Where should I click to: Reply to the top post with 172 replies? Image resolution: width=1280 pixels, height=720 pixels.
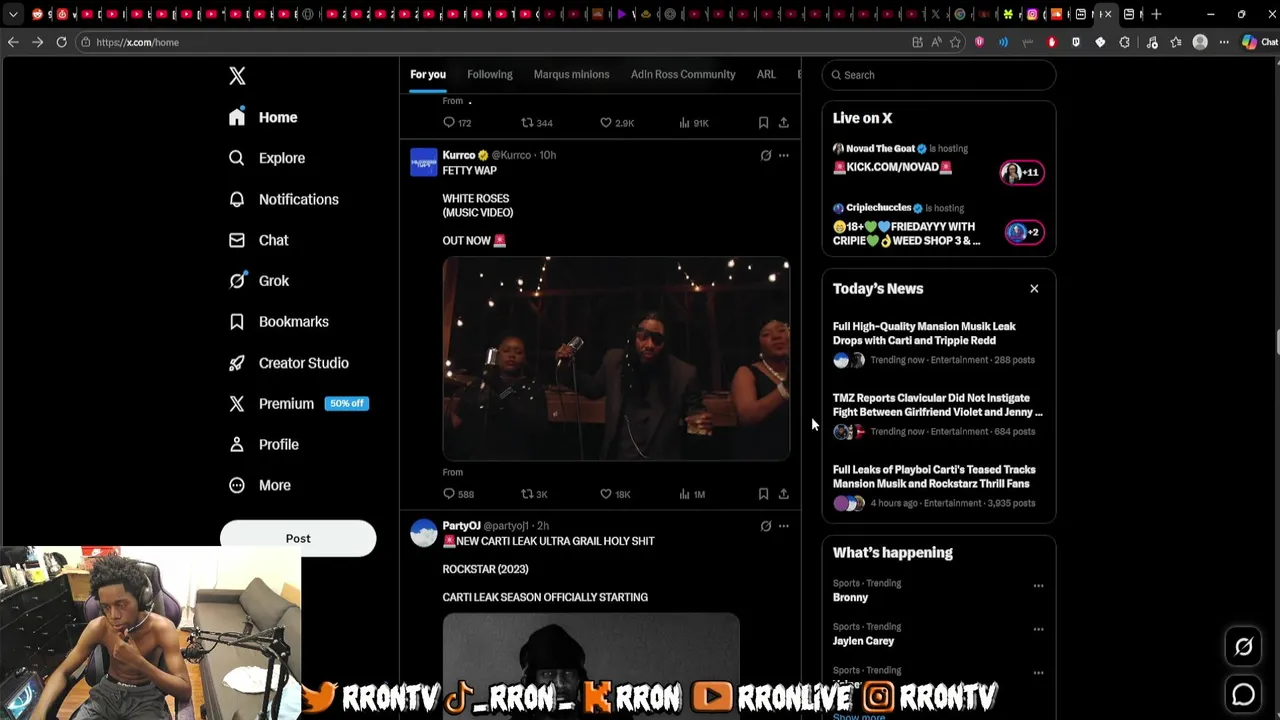click(457, 123)
